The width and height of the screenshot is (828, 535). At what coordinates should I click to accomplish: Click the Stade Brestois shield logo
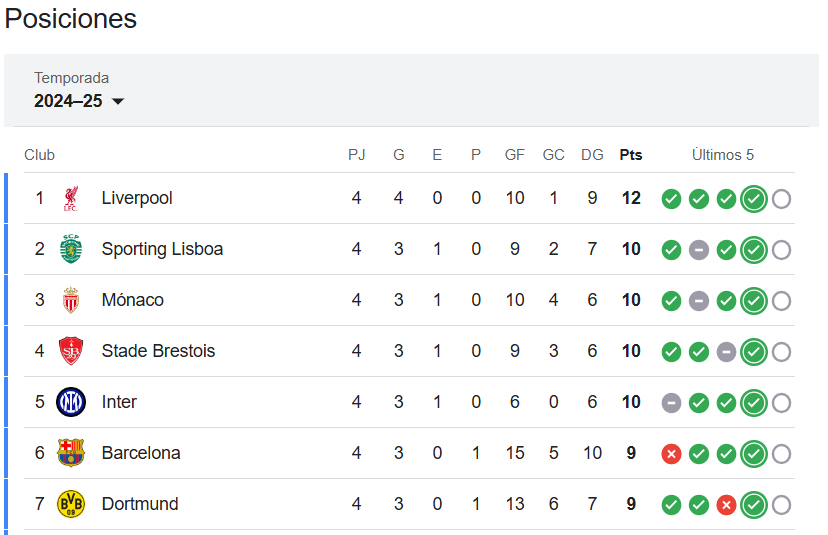pos(71,351)
